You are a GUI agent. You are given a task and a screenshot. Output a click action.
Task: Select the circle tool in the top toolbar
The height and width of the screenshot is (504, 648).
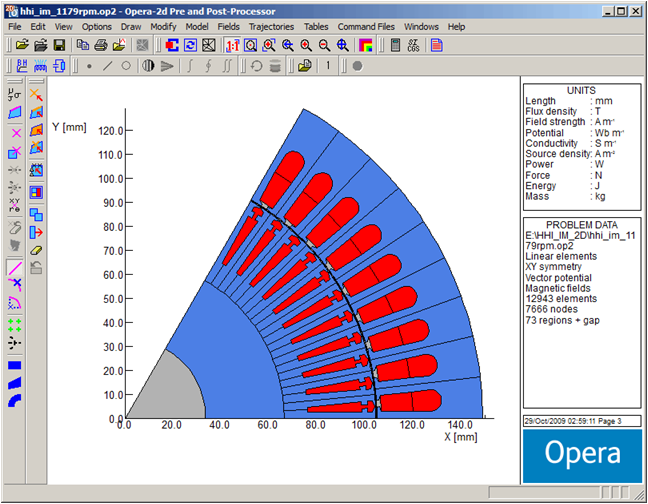click(125, 66)
